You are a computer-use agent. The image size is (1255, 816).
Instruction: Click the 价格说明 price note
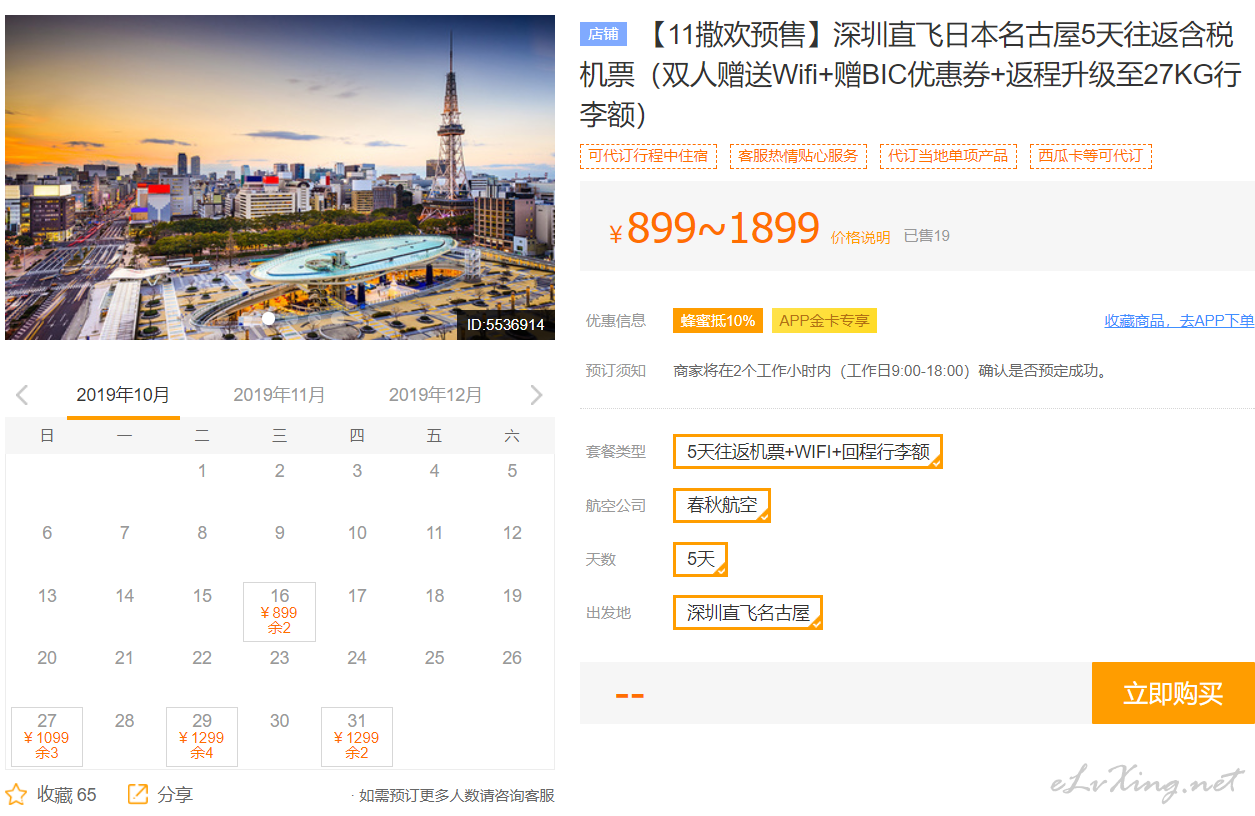coord(860,237)
